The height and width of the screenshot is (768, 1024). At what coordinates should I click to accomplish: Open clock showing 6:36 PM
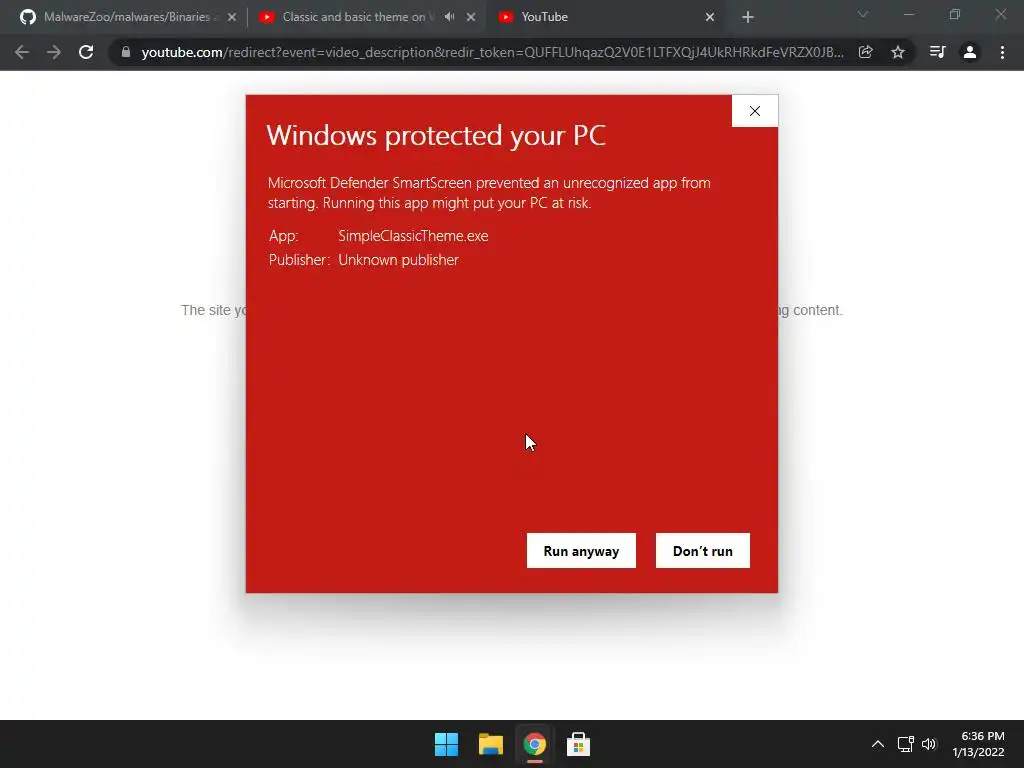click(x=978, y=744)
